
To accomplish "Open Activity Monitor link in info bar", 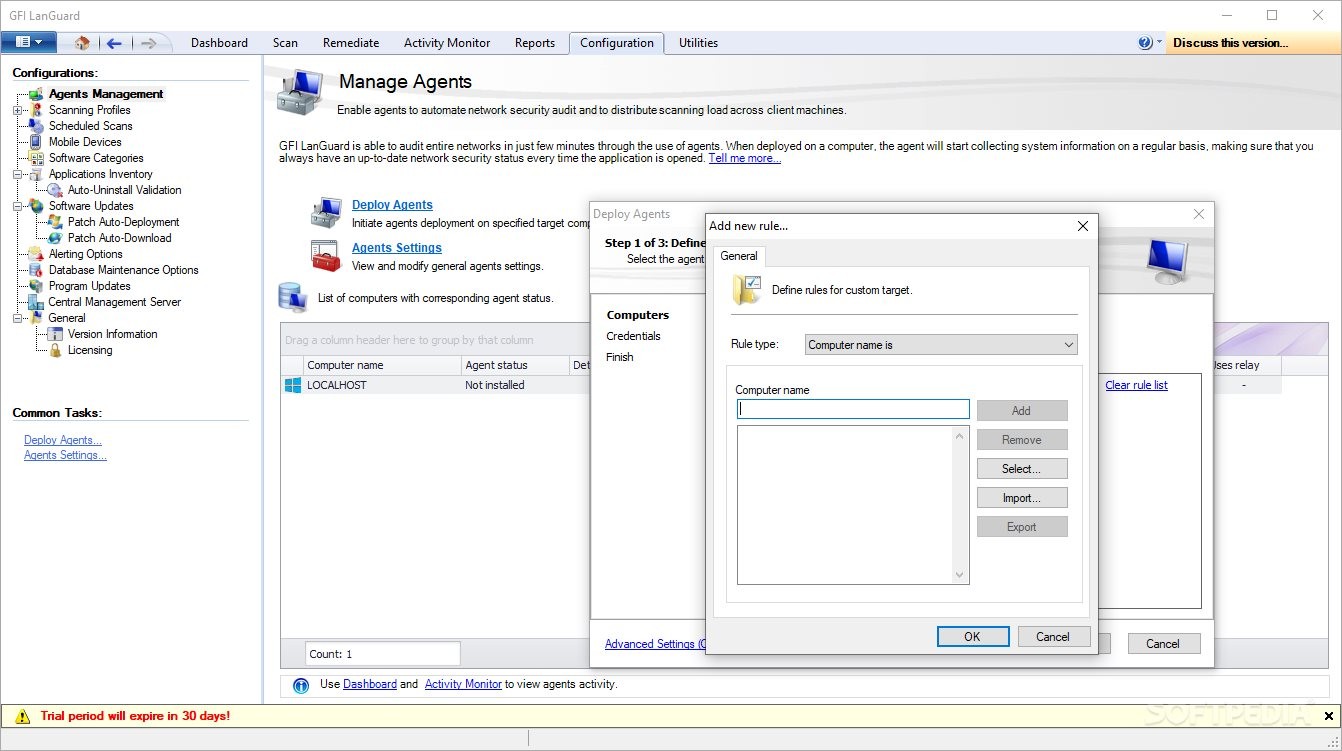I will tap(463, 684).
